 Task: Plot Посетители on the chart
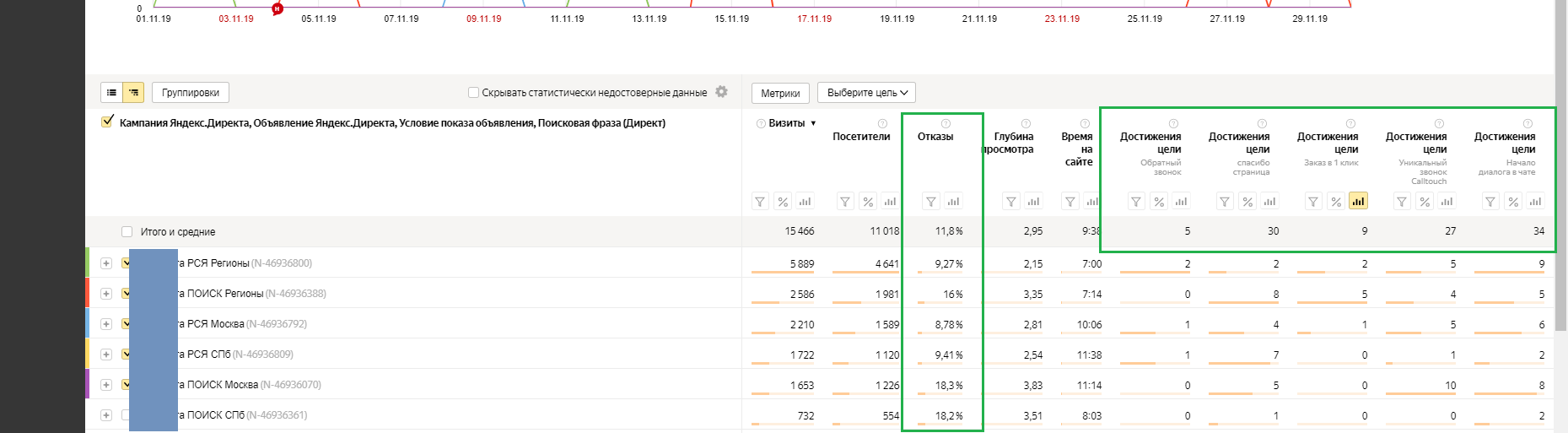(891, 201)
